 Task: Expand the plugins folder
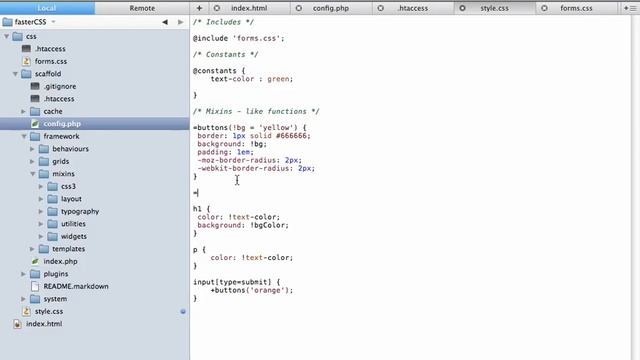24,274
